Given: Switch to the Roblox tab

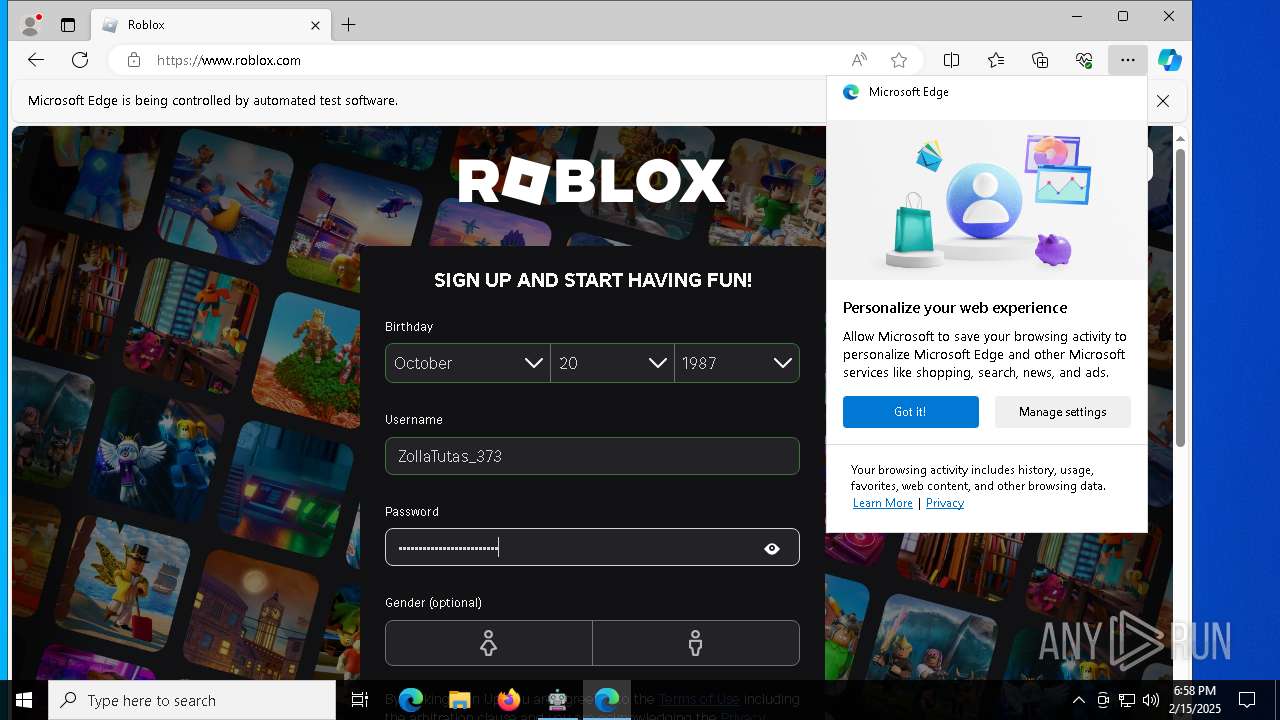Looking at the screenshot, I should (x=210, y=25).
